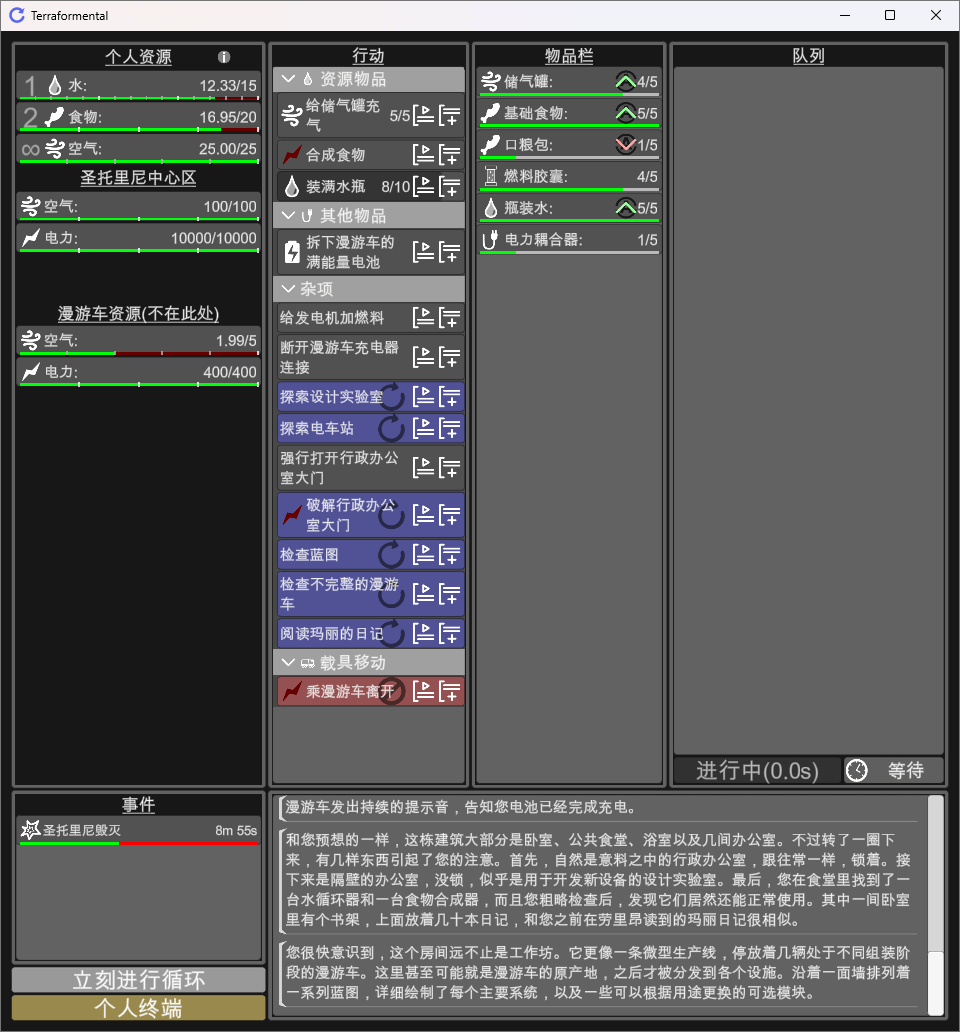Viewport: 960px width, 1032px height.
Task: Open the 个人终端 button
Action: click(138, 1007)
